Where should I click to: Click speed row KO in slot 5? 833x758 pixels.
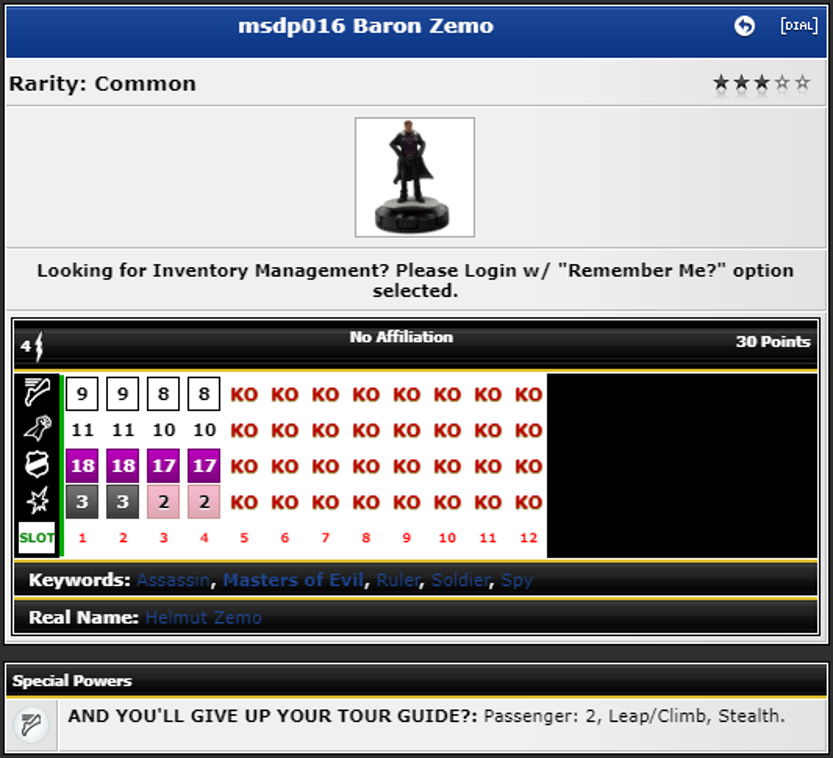(244, 395)
